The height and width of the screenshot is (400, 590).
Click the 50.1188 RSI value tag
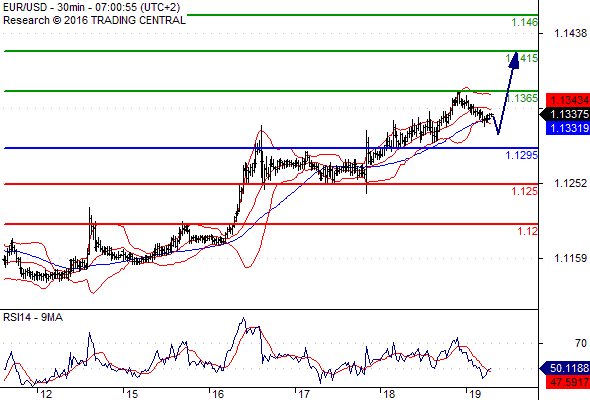click(x=565, y=368)
